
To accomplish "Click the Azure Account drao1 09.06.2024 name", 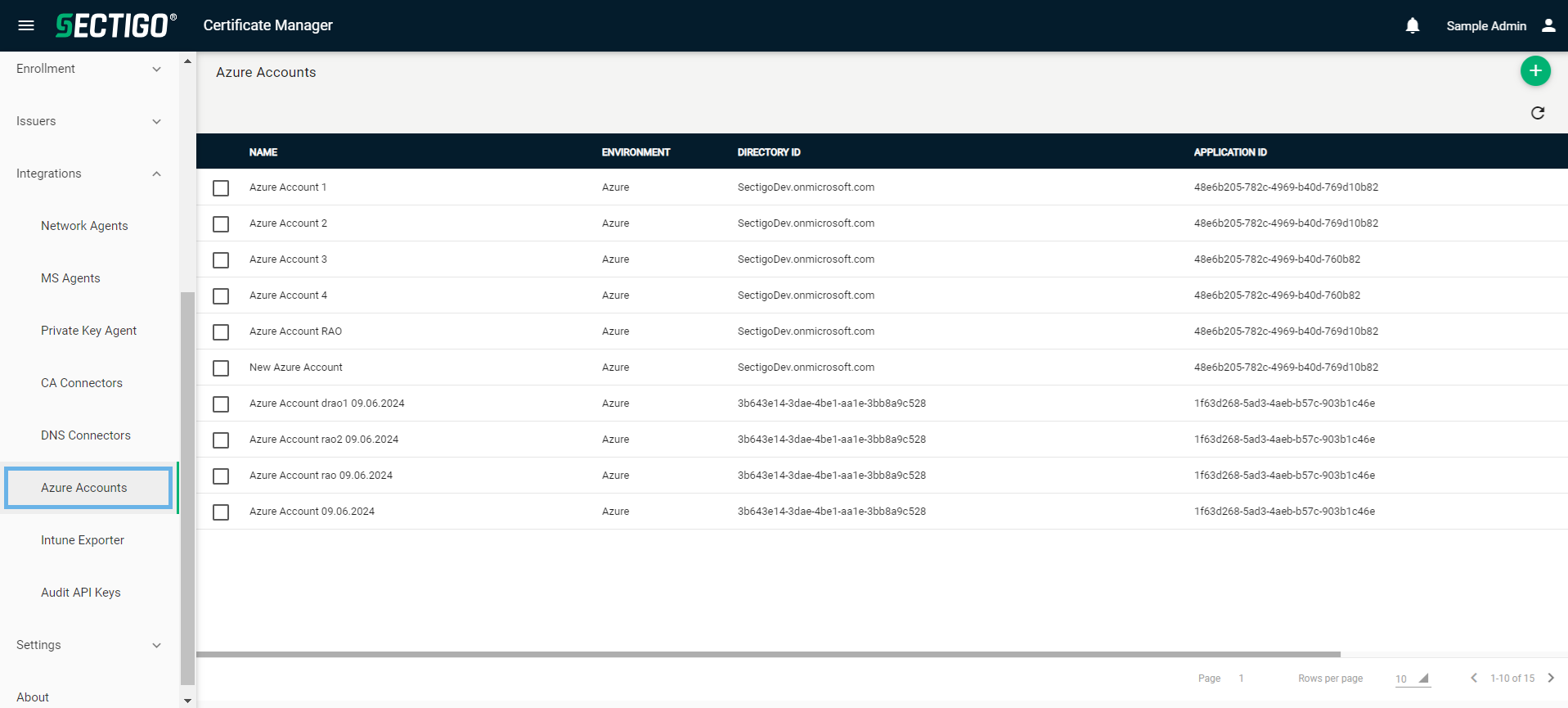I will point(327,404).
